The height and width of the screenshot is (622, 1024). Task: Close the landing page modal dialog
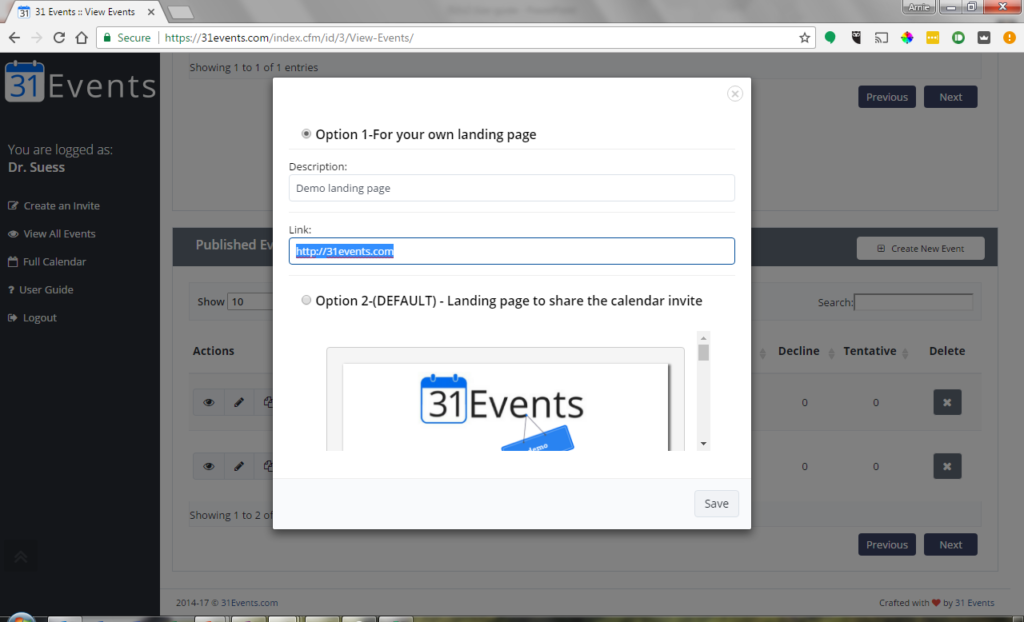pos(735,93)
